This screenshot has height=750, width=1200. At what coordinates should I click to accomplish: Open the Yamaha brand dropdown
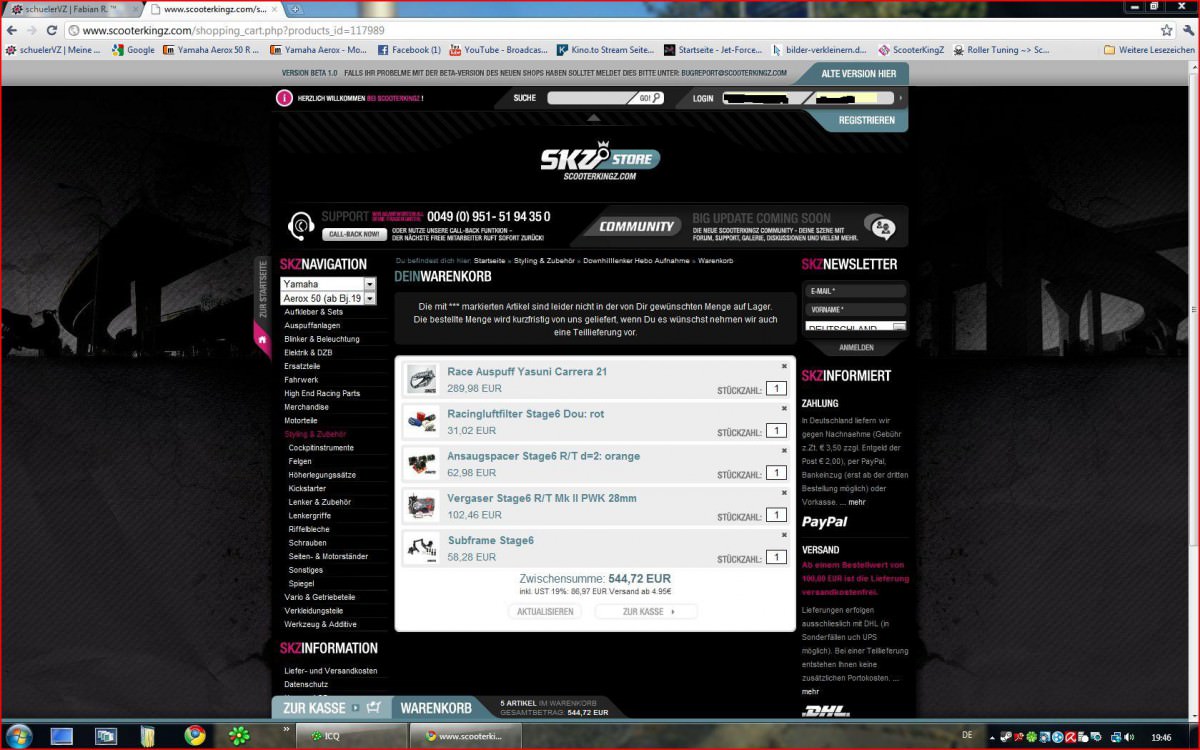tap(328, 284)
